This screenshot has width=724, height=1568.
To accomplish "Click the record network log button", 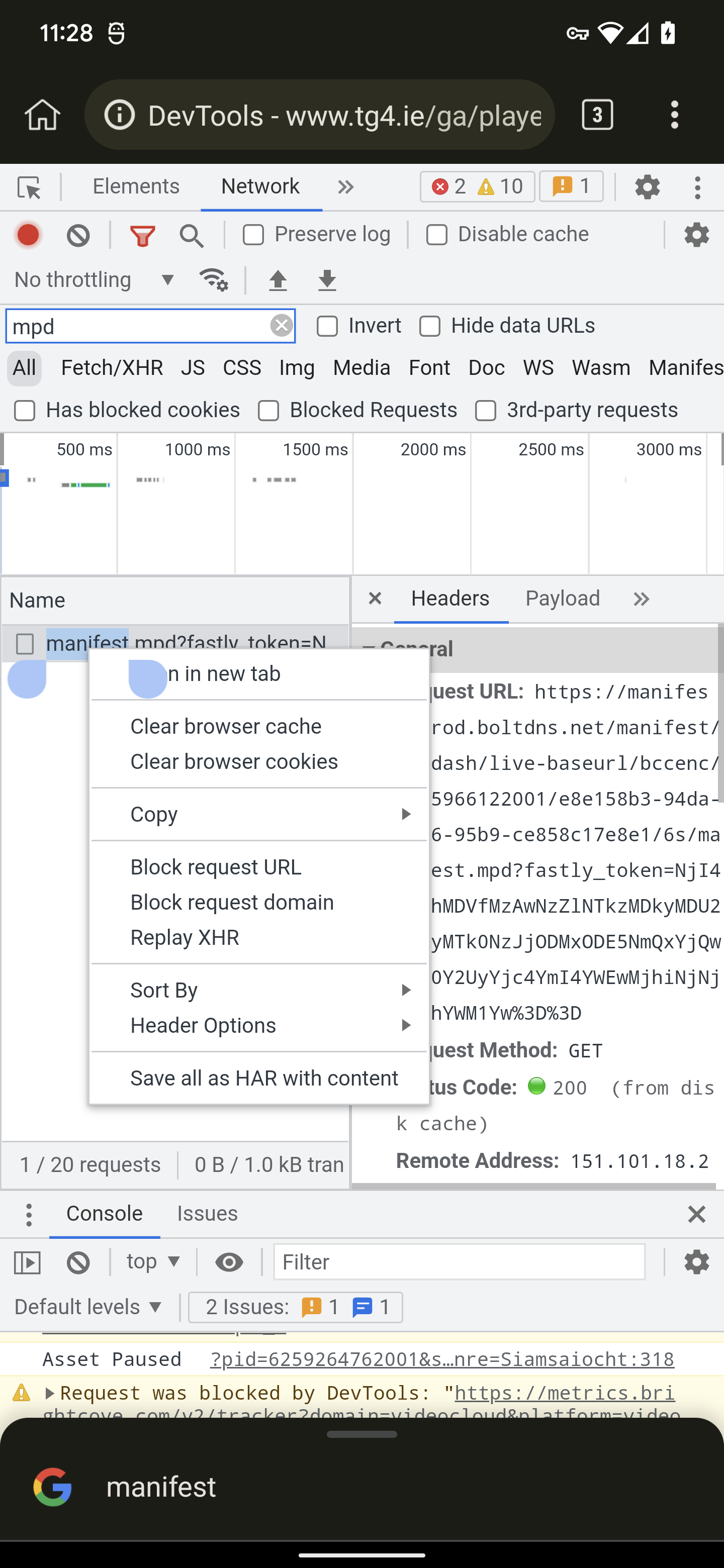I will [28, 235].
